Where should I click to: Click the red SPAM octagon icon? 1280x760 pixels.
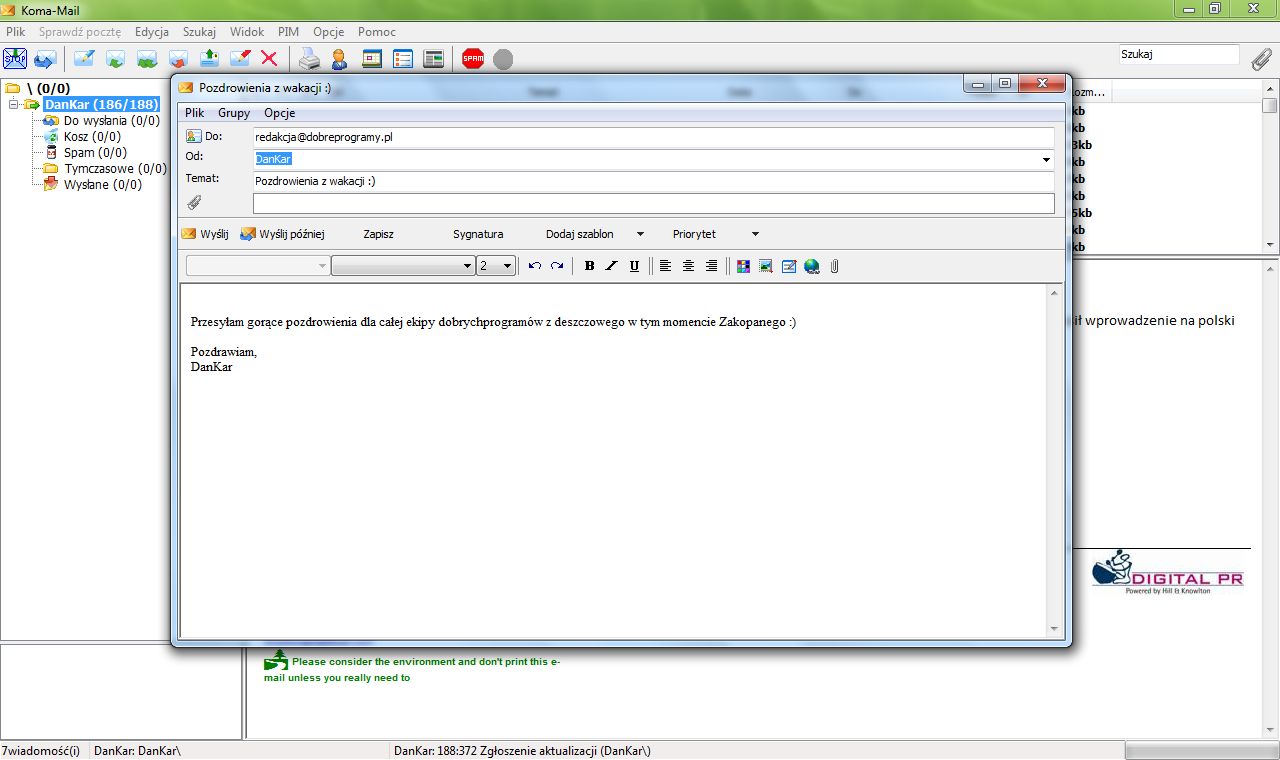[x=473, y=59]
